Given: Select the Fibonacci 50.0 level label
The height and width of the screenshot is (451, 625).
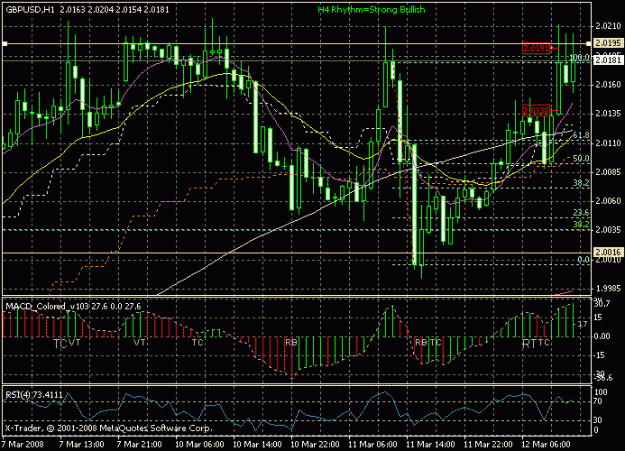Looking at the screenshot, I should point(581,159).
